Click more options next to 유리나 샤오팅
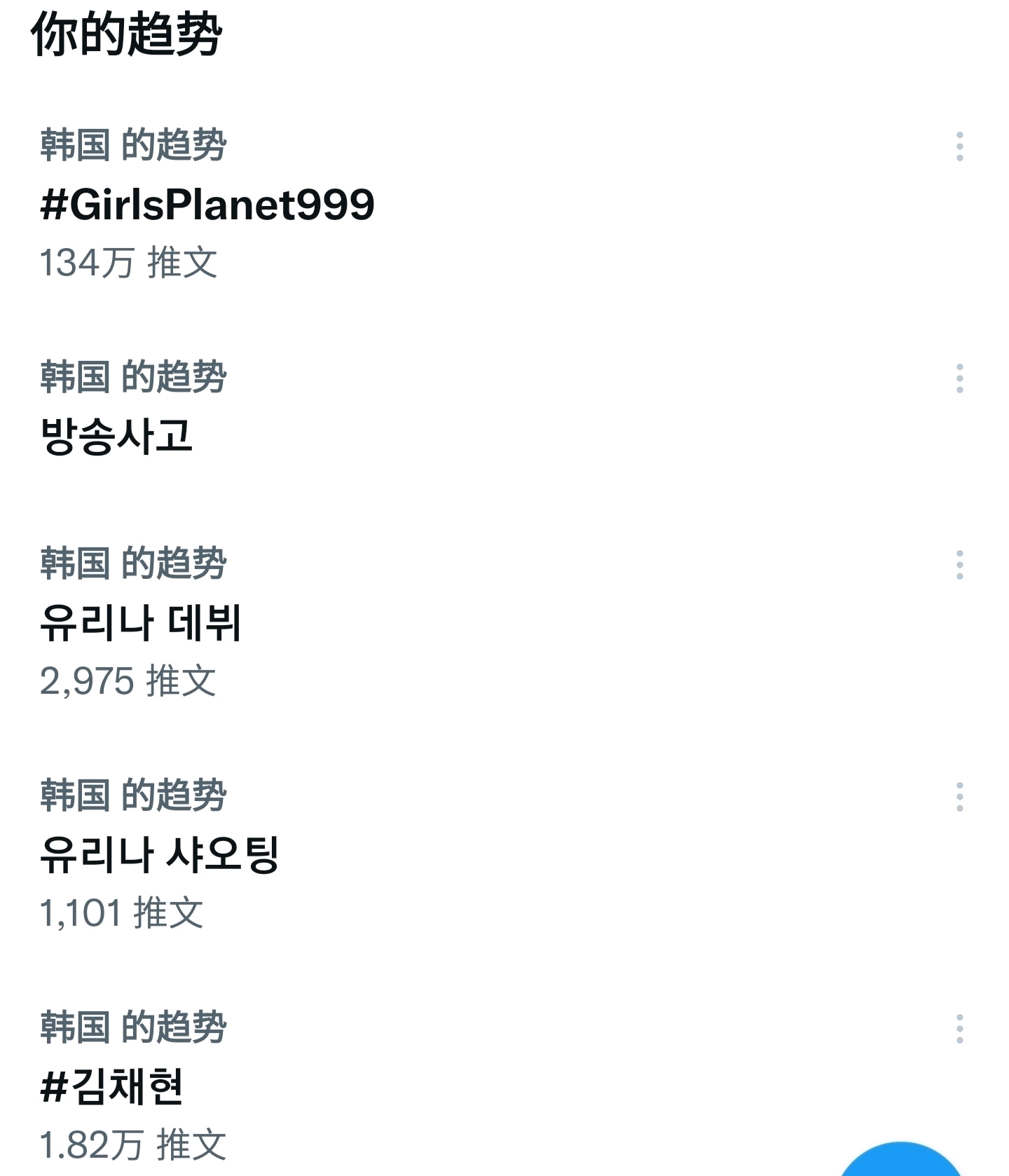 pyautogui.click(x=959, y=797)
